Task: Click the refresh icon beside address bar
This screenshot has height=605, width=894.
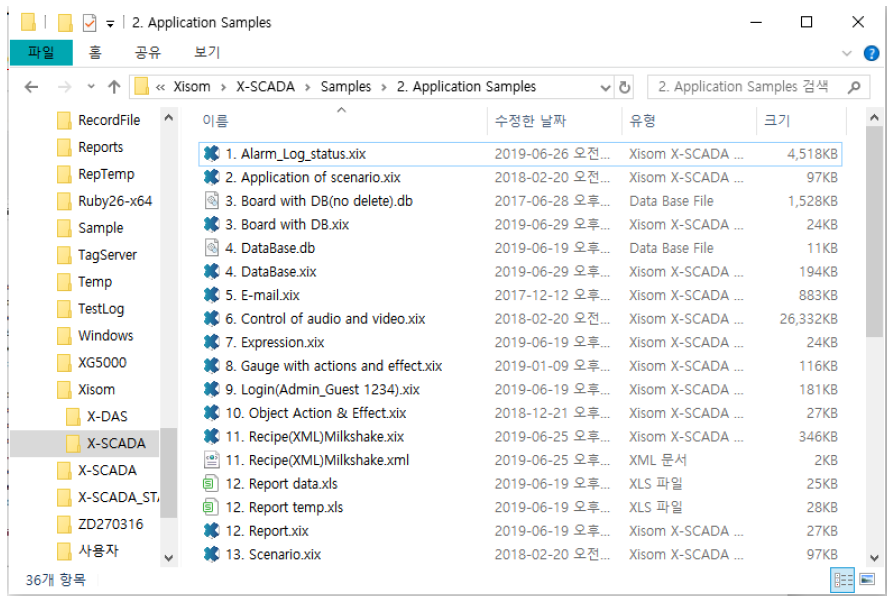Action: (625, 87)
